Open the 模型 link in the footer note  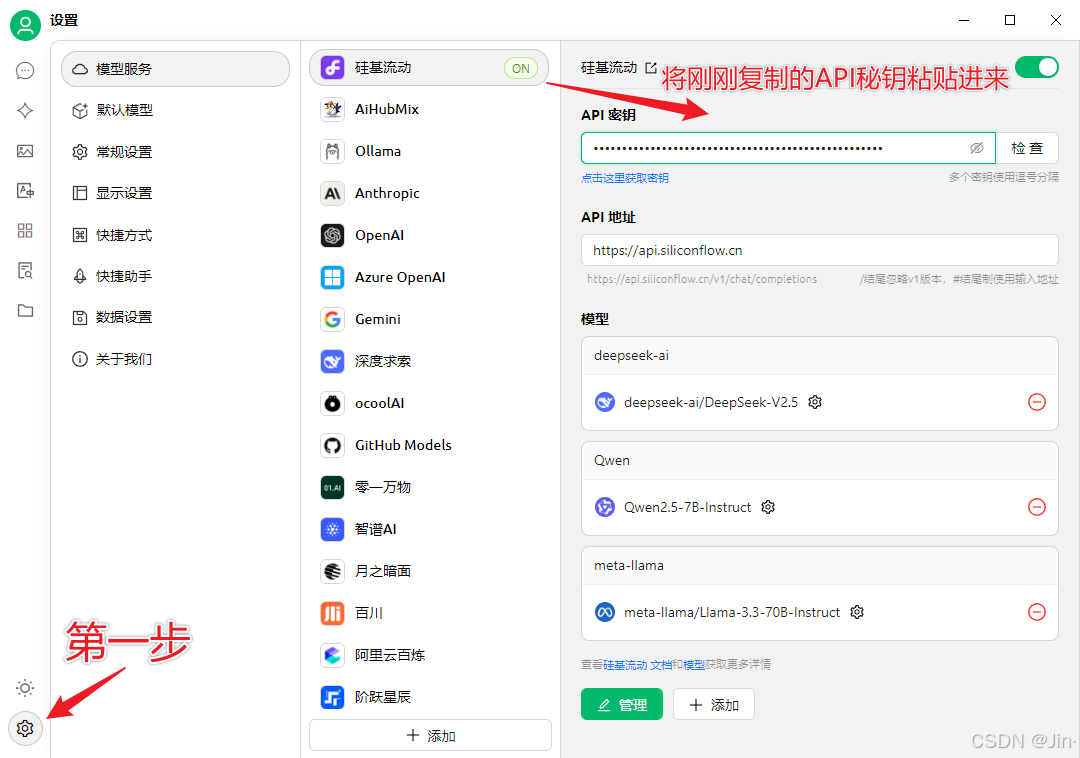coord(694,664)
